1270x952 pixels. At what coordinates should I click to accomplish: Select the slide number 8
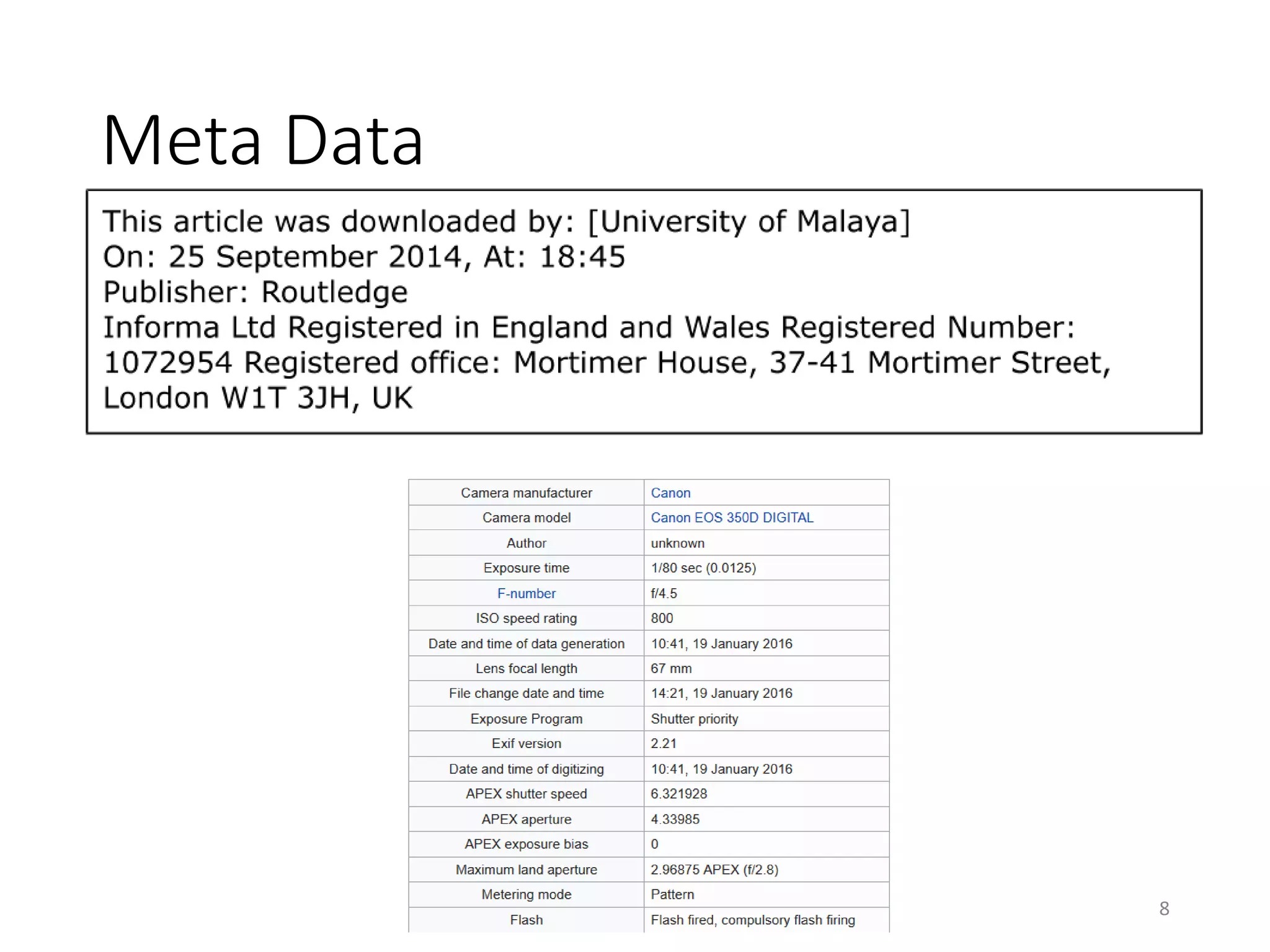click(x=1163, y=908)
